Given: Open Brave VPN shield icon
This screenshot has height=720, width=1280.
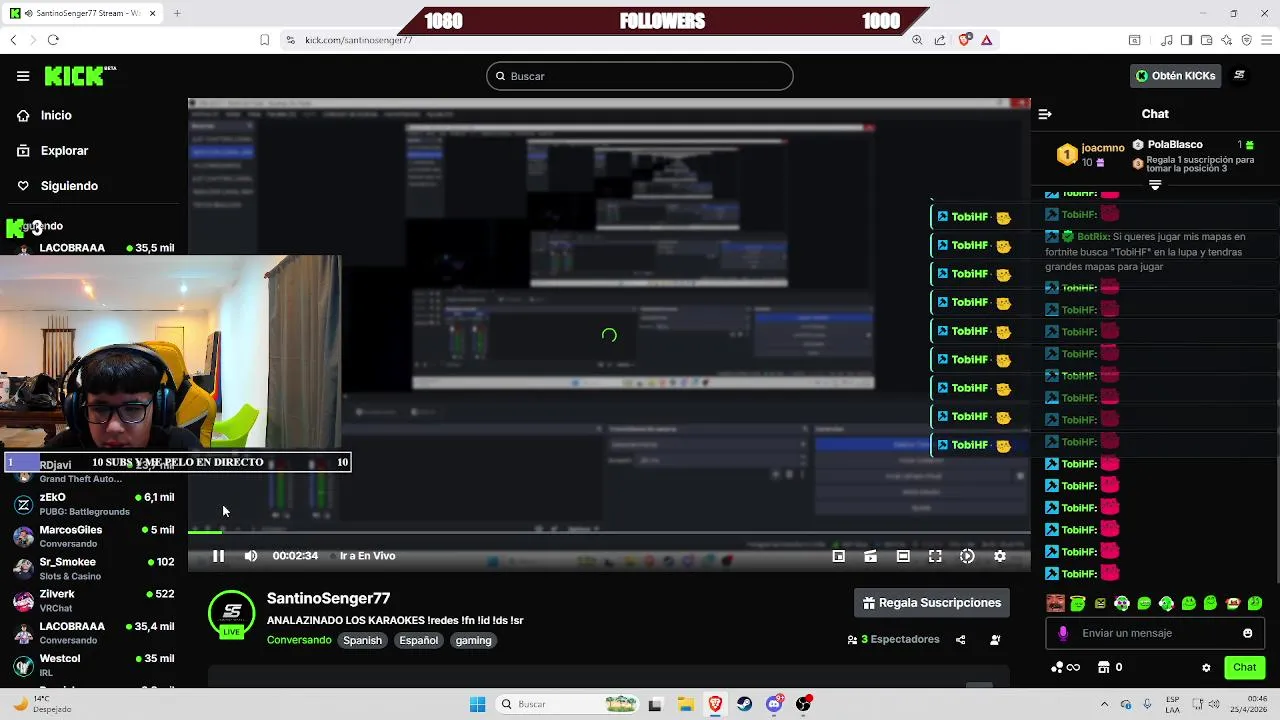Looking at the screenshot, I should [1246, 40].
